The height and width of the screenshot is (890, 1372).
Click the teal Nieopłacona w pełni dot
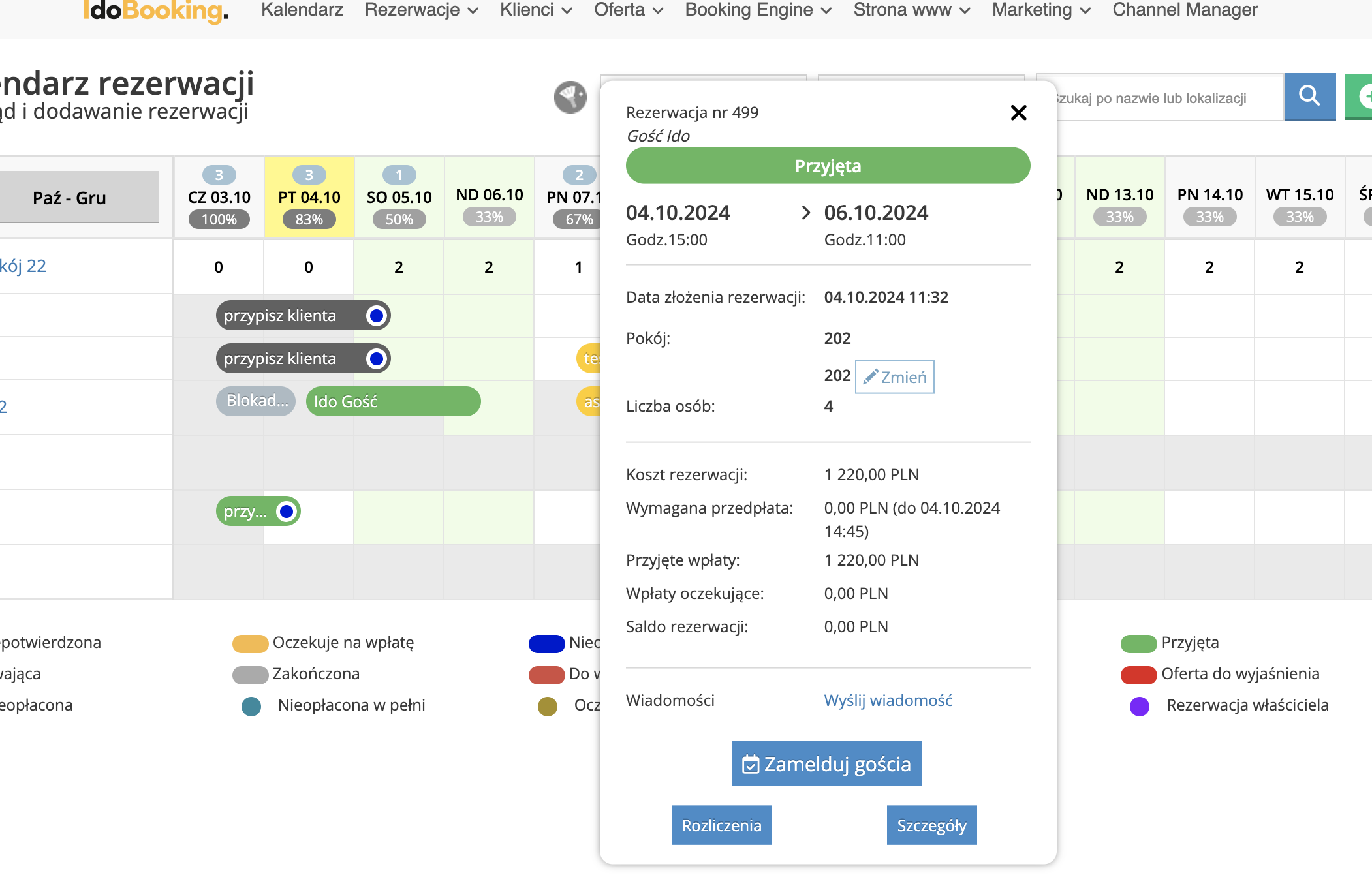[x=251, y=706]
